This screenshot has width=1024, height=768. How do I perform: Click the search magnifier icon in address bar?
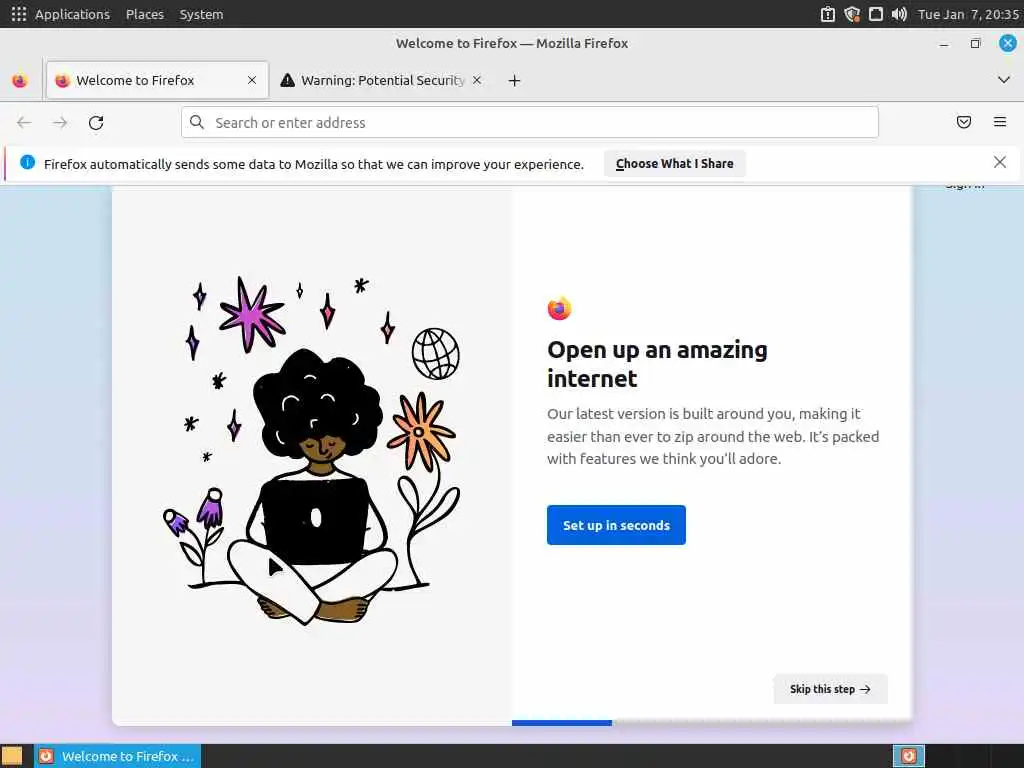tap(197, 122)
